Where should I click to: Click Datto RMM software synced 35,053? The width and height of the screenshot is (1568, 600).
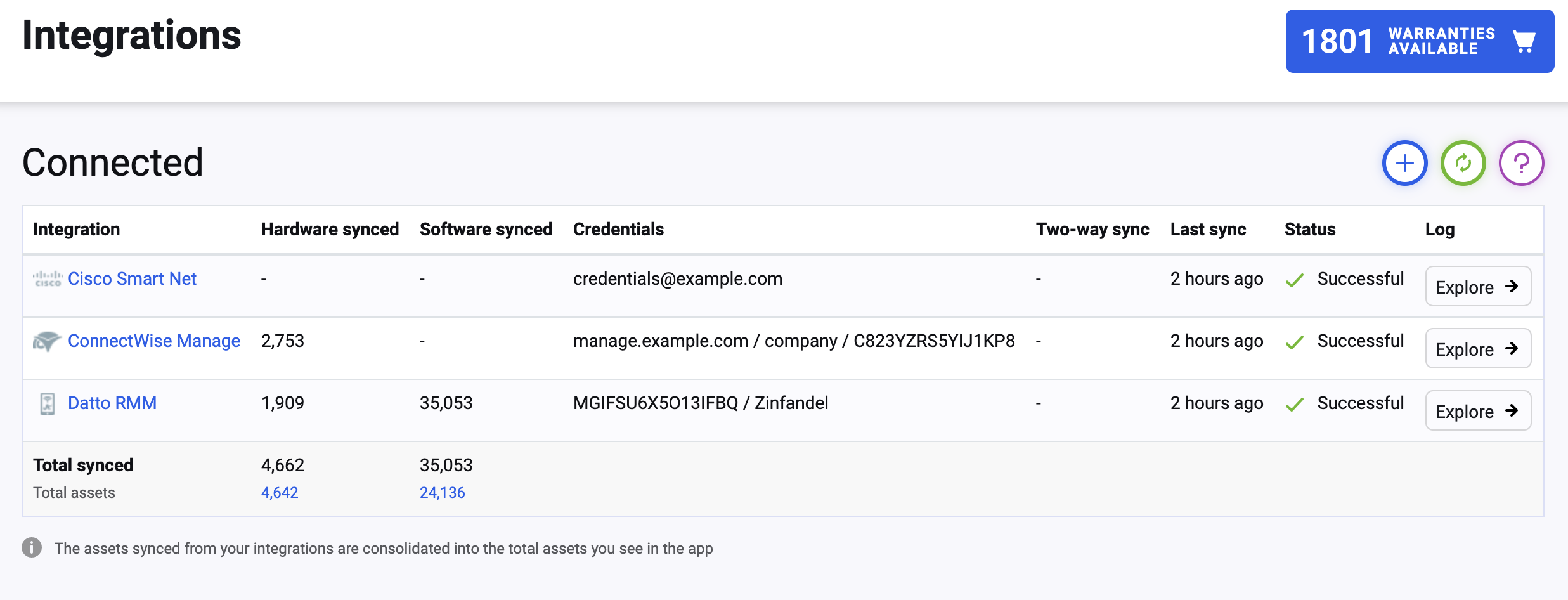click(x=446, y=403)
